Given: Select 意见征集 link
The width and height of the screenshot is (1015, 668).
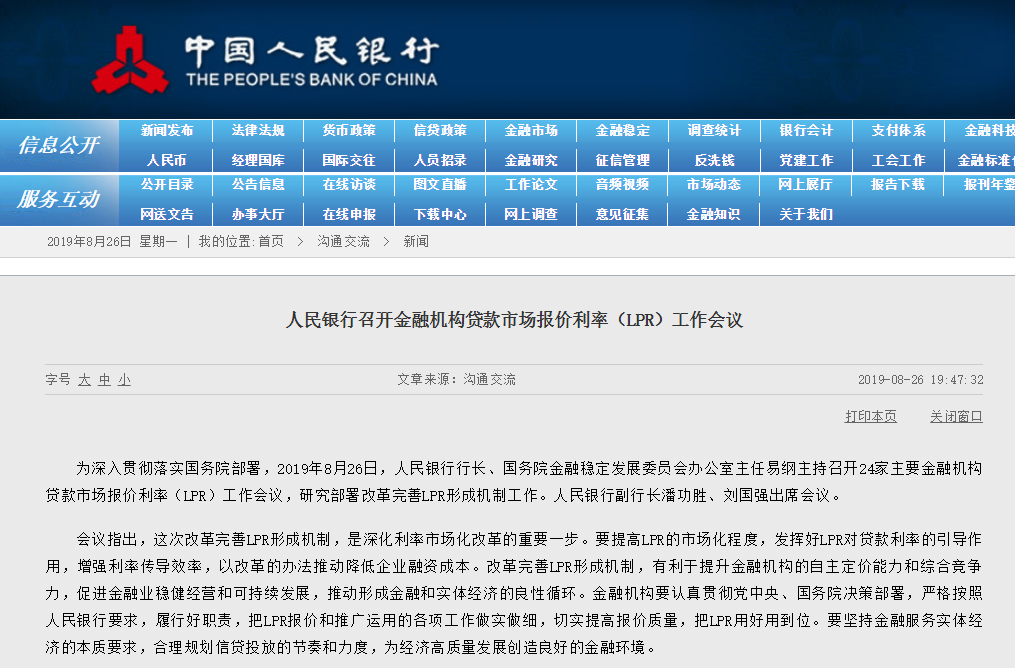Looking at the screenshot, I should 623,214.
